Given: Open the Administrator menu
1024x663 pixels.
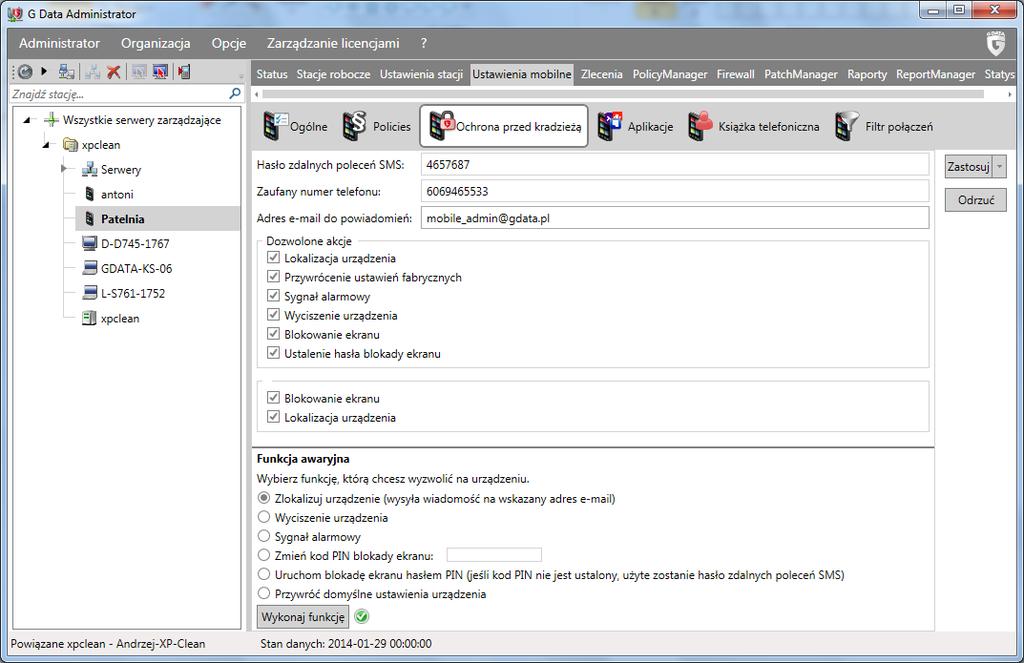Looking at the screenshot, I should coord(59,43).
